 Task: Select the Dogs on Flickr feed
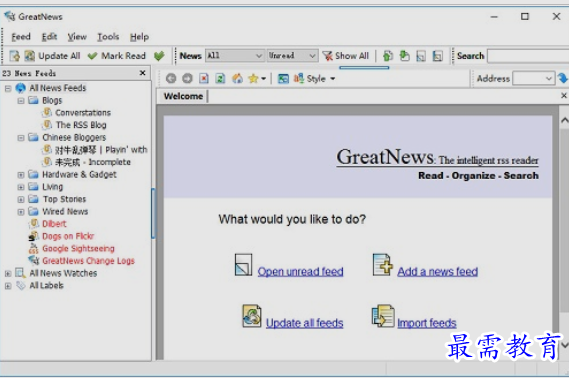[68, 236]
